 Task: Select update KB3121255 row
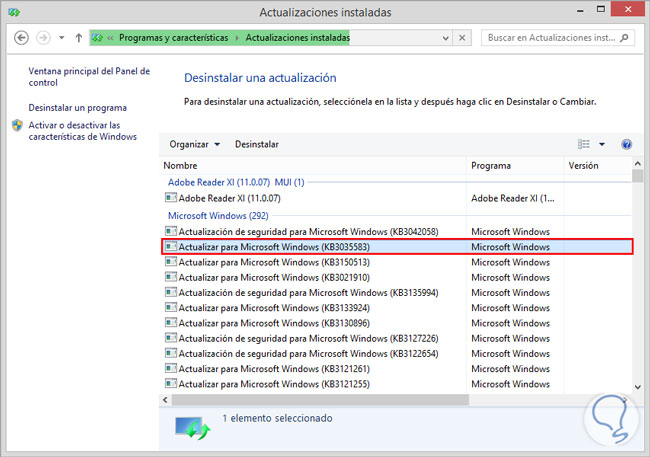(396, 384)
